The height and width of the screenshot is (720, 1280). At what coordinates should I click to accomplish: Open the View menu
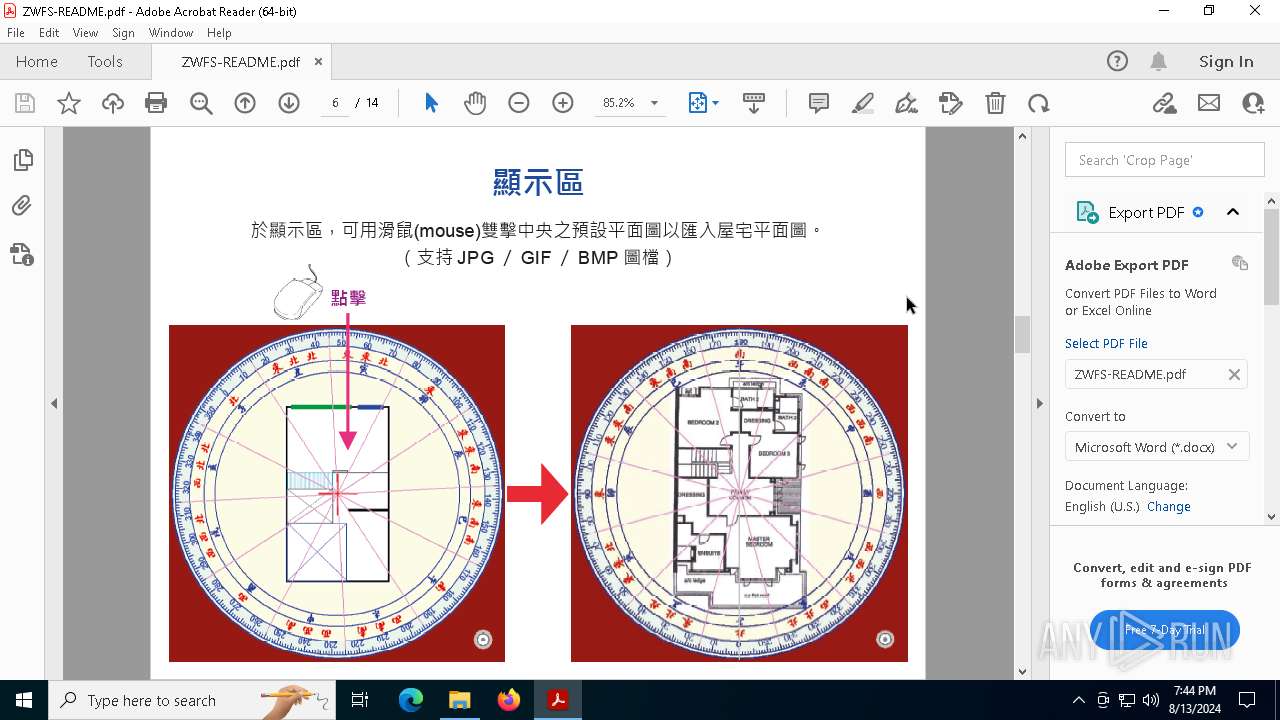tap(85, 33)
